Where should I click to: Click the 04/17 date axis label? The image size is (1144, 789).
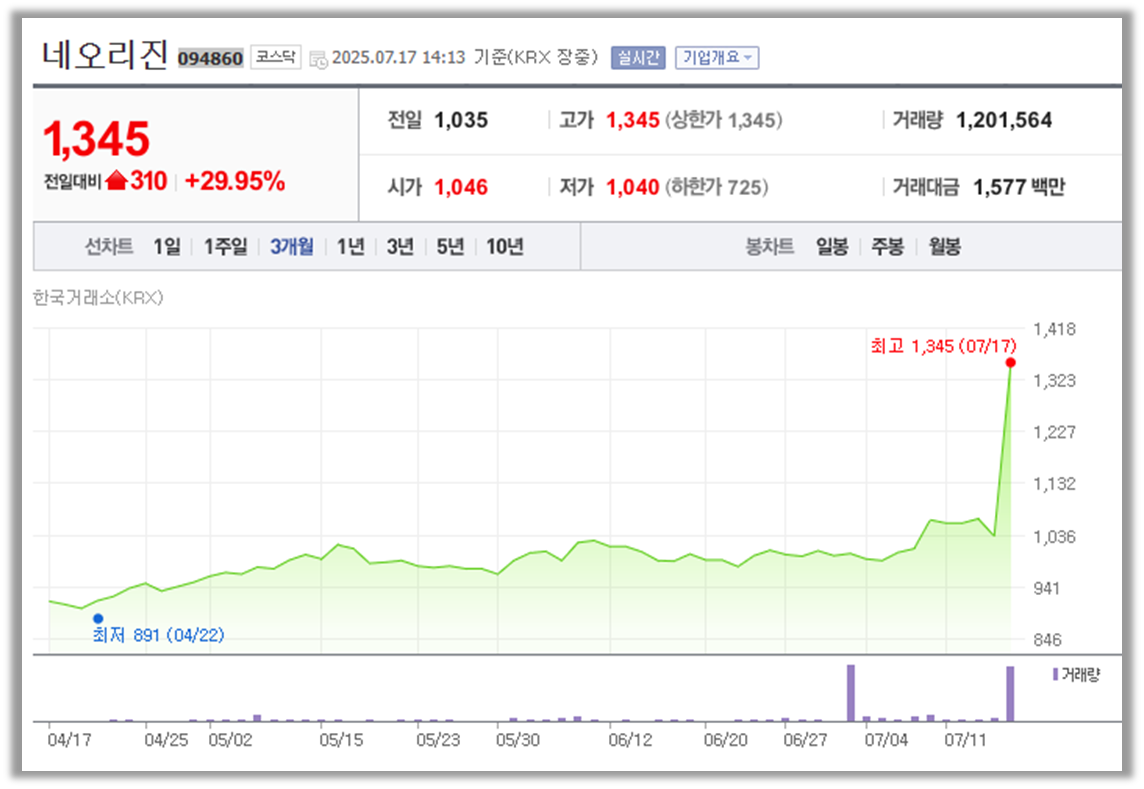[x=69, y=740]
